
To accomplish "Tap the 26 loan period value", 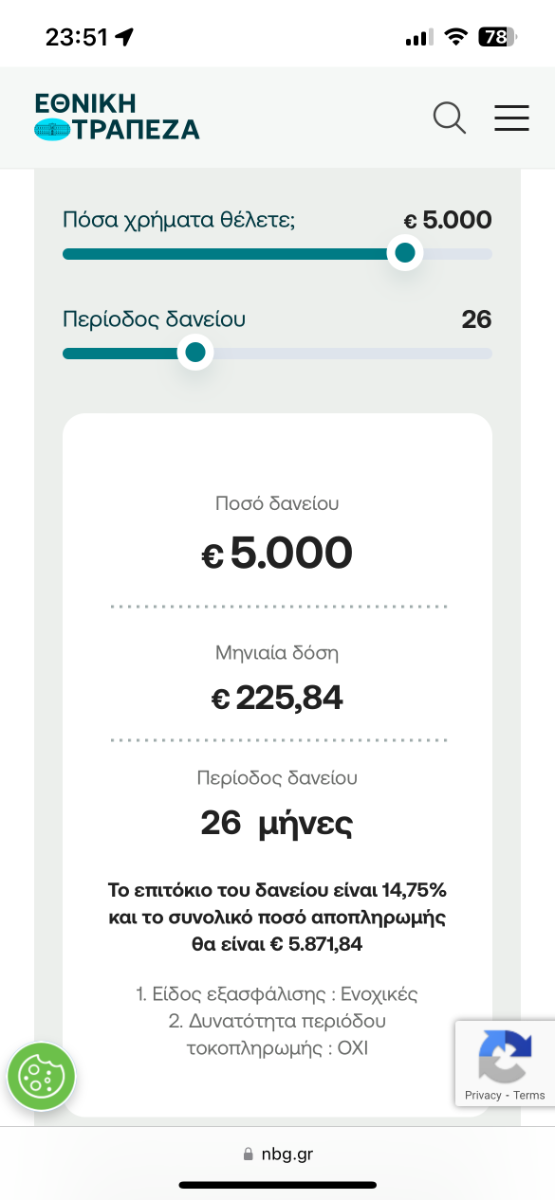I will tap(477, 319).
